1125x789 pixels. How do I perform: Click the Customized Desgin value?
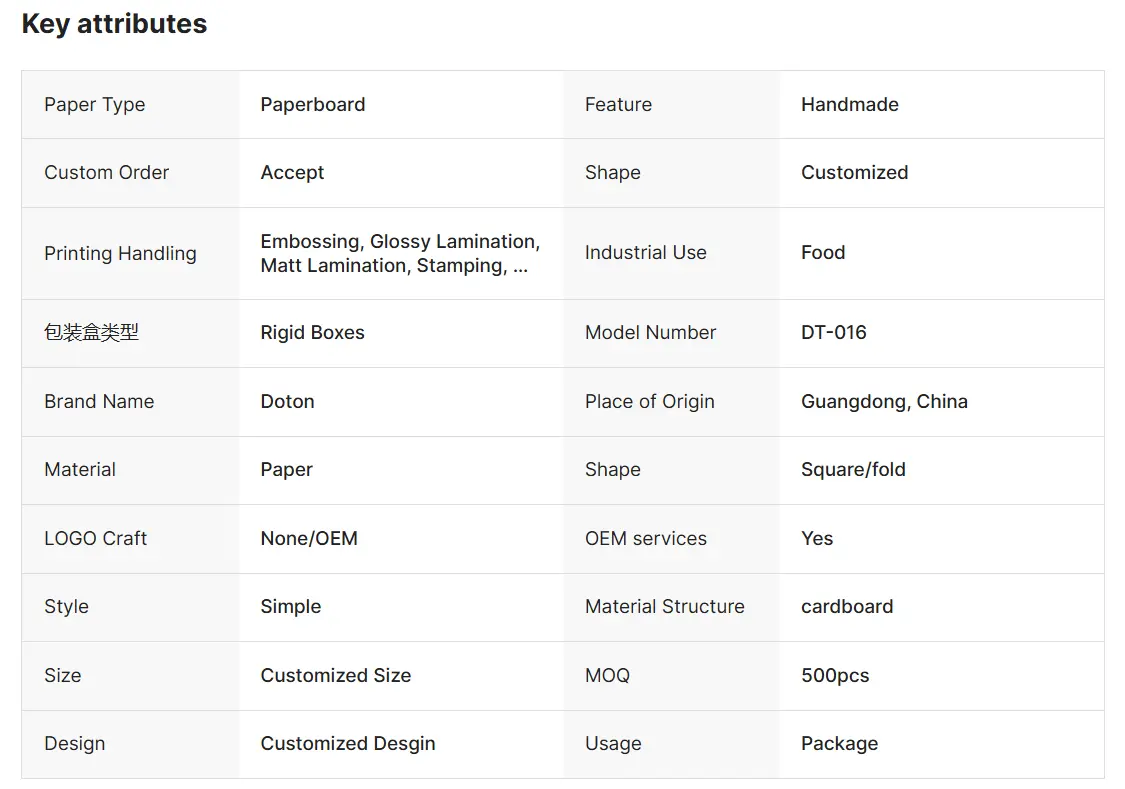tap(348, 744)
